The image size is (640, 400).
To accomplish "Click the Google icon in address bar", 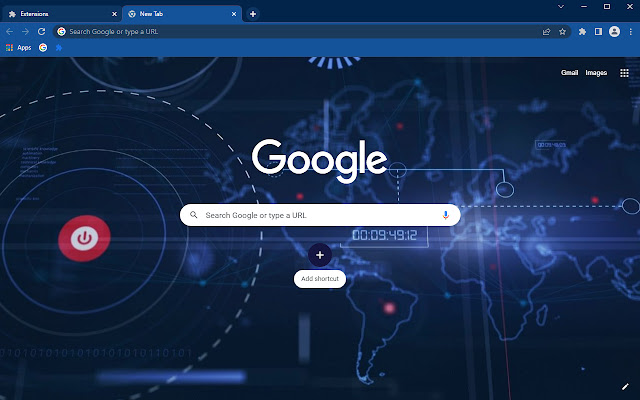I will pos(61,31).
